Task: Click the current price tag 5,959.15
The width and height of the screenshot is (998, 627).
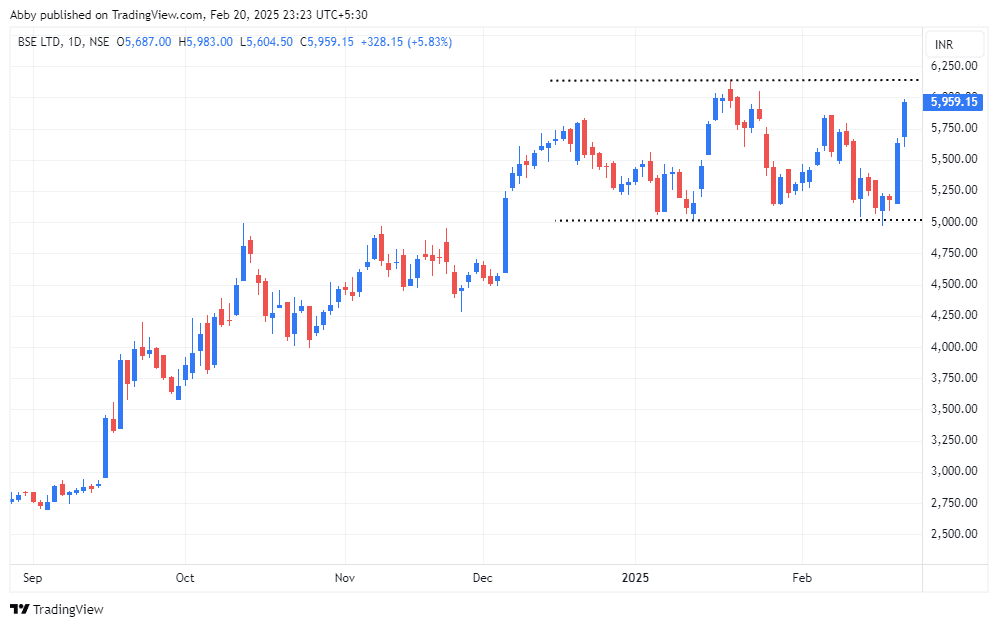Action: point(954,102)
